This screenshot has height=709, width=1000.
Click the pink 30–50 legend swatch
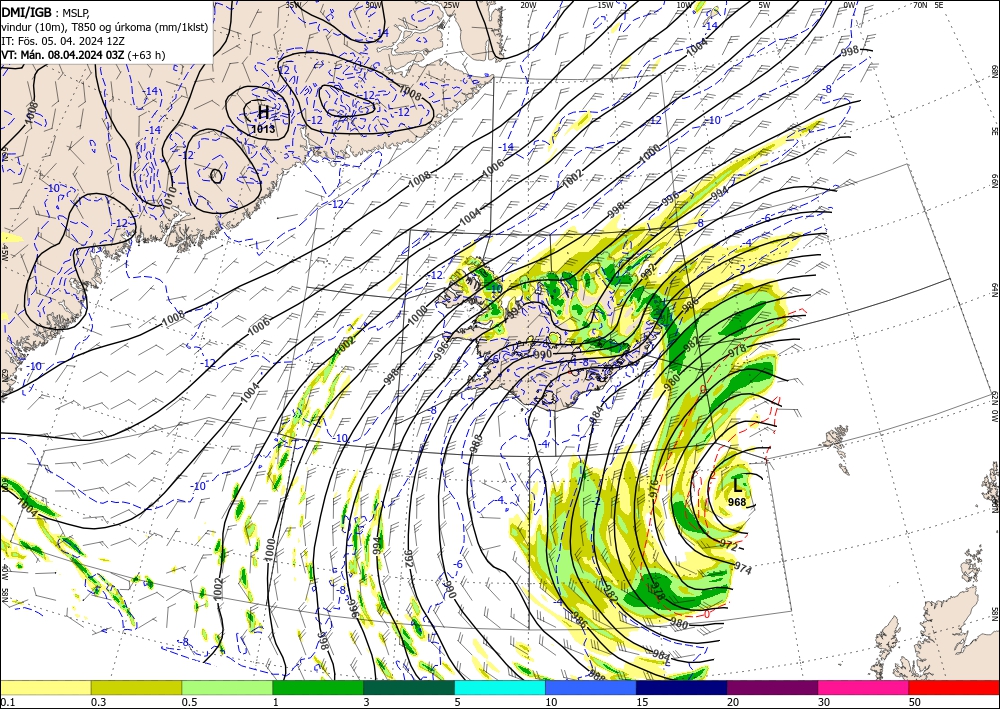click(864, 687)
